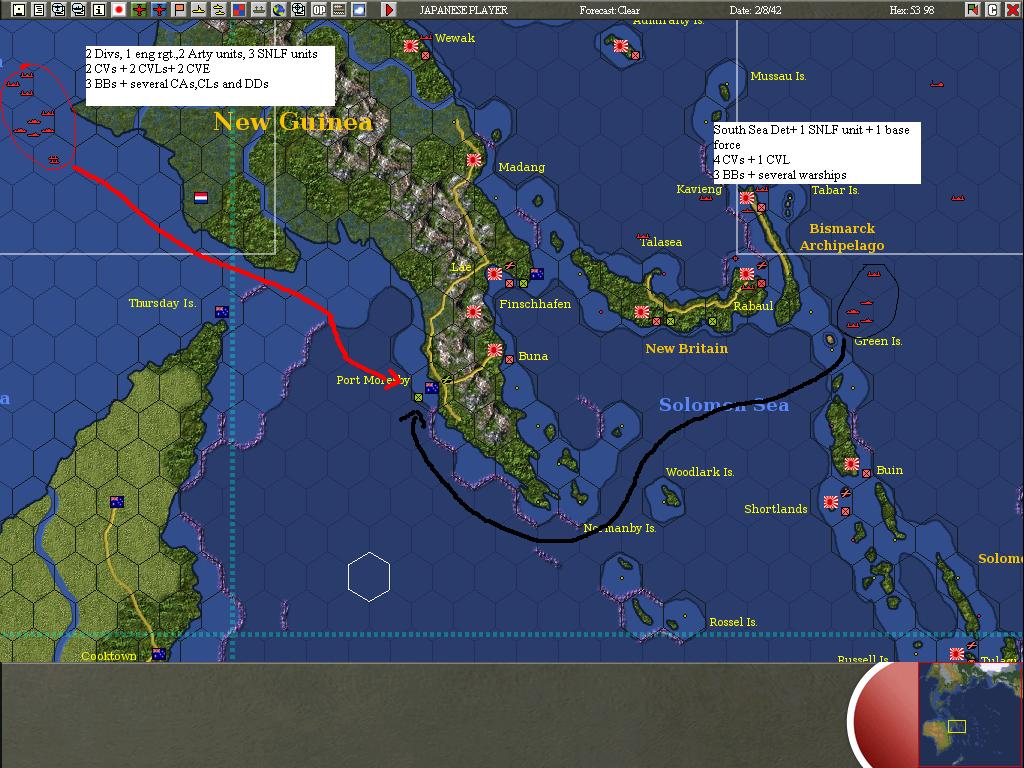This screenshot has height=768, width=1024.
Task: Click the 'JAPANESE PLAYER' label
Action: 464,10
